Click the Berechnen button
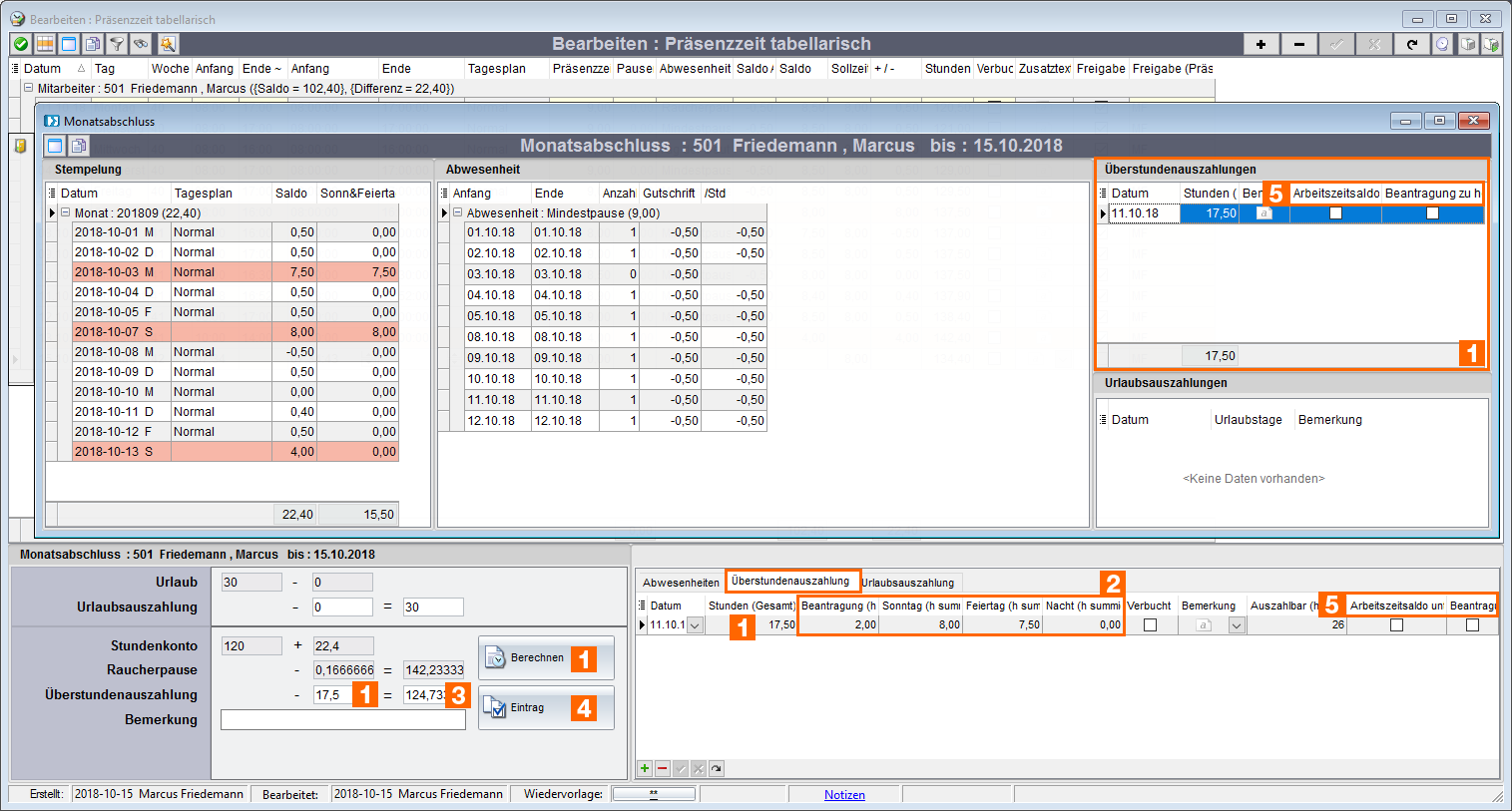Image resolution: width=1512 pixels, height=811 pixels. point(546,658)
